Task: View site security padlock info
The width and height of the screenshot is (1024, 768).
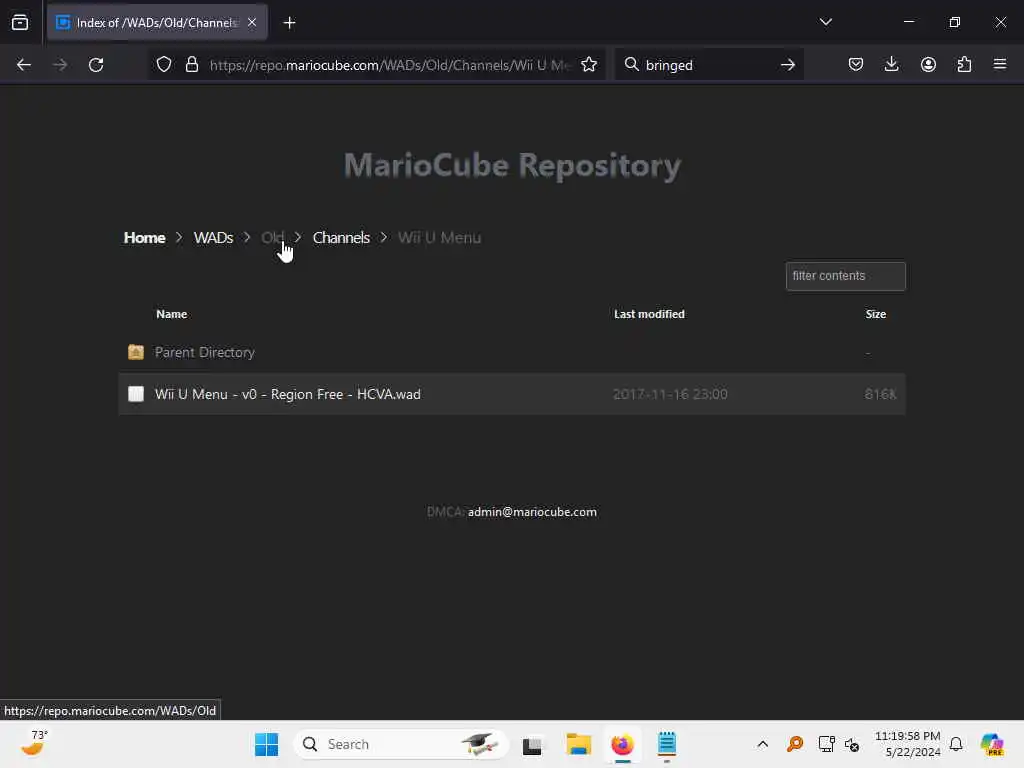Action: click(191, 65)
